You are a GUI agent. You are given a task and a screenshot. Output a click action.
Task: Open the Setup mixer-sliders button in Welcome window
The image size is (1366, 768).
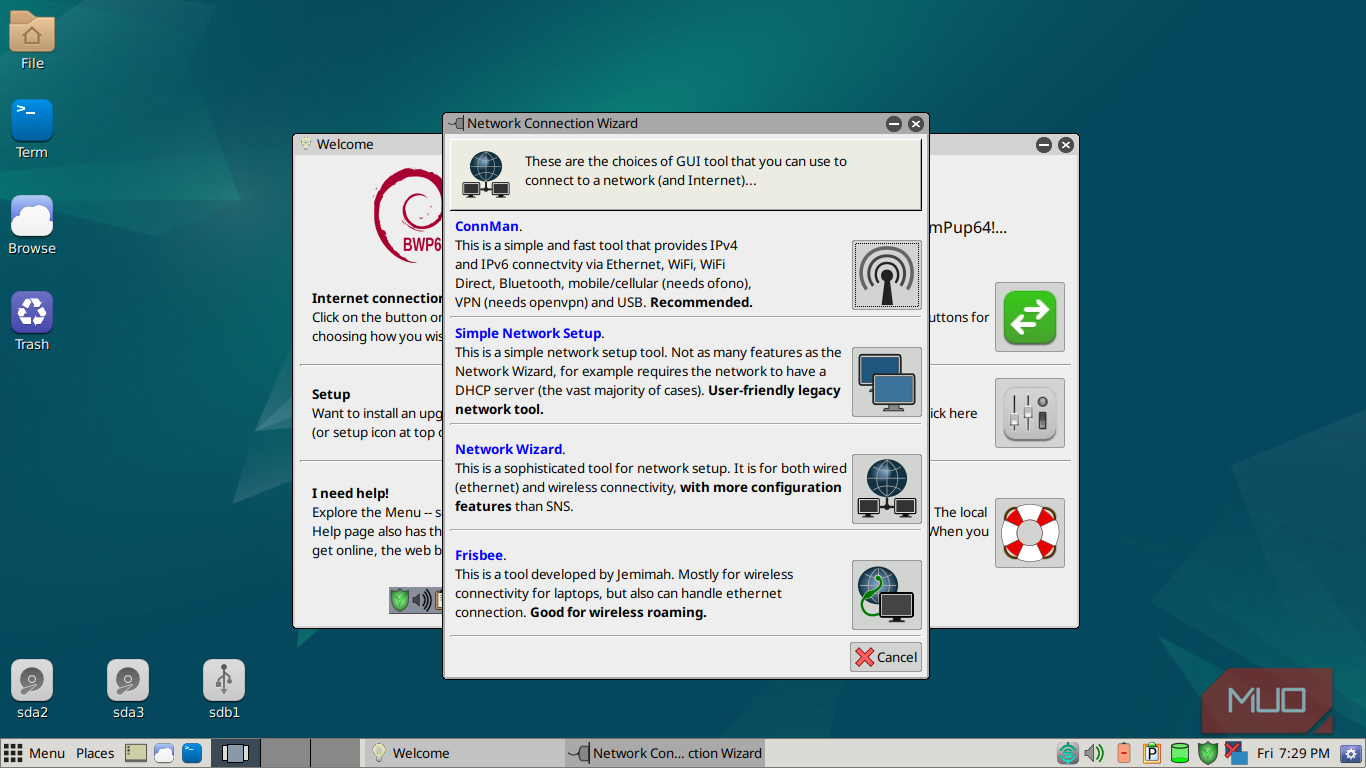(1029, 412)
